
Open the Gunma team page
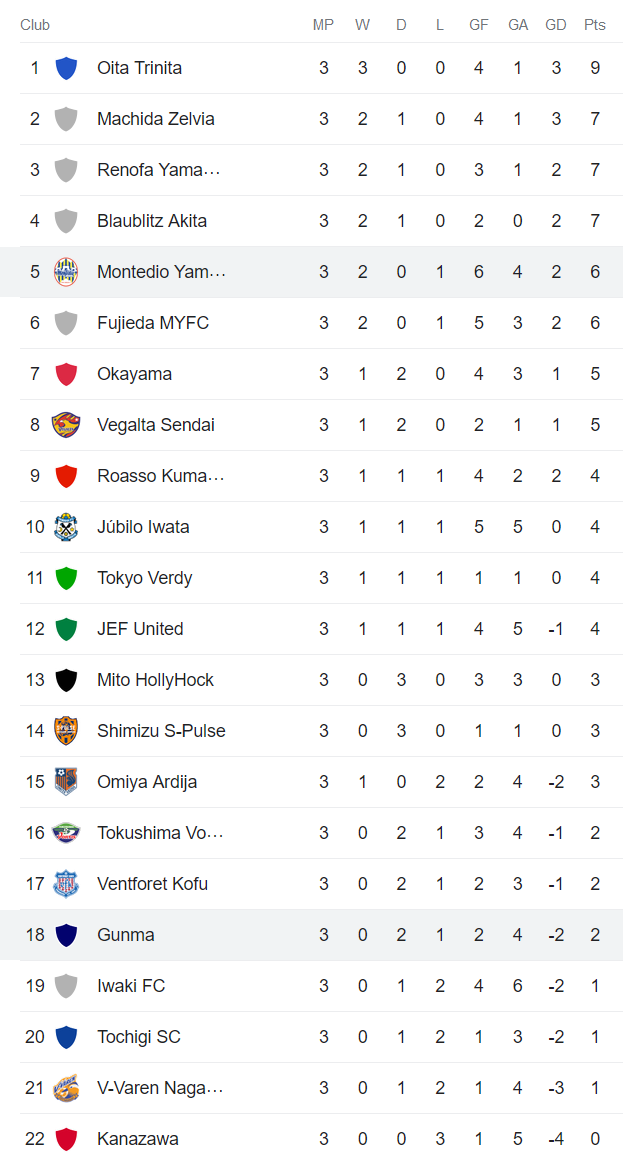click(x=124, y=934)
